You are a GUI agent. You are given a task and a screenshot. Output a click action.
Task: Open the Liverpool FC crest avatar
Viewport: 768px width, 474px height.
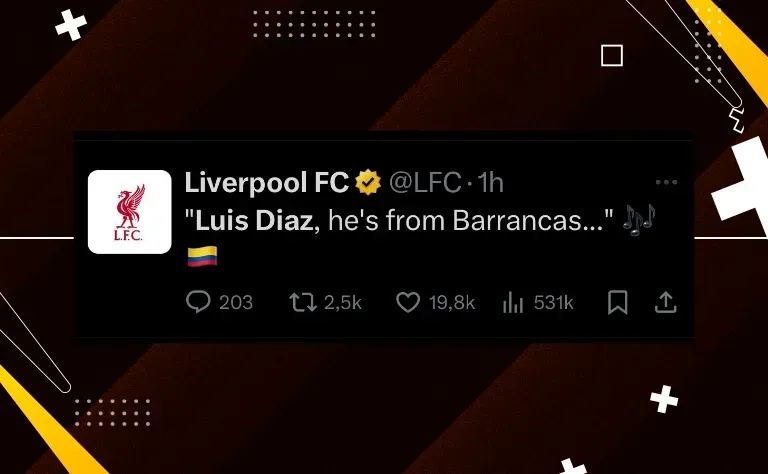point(130,212)
